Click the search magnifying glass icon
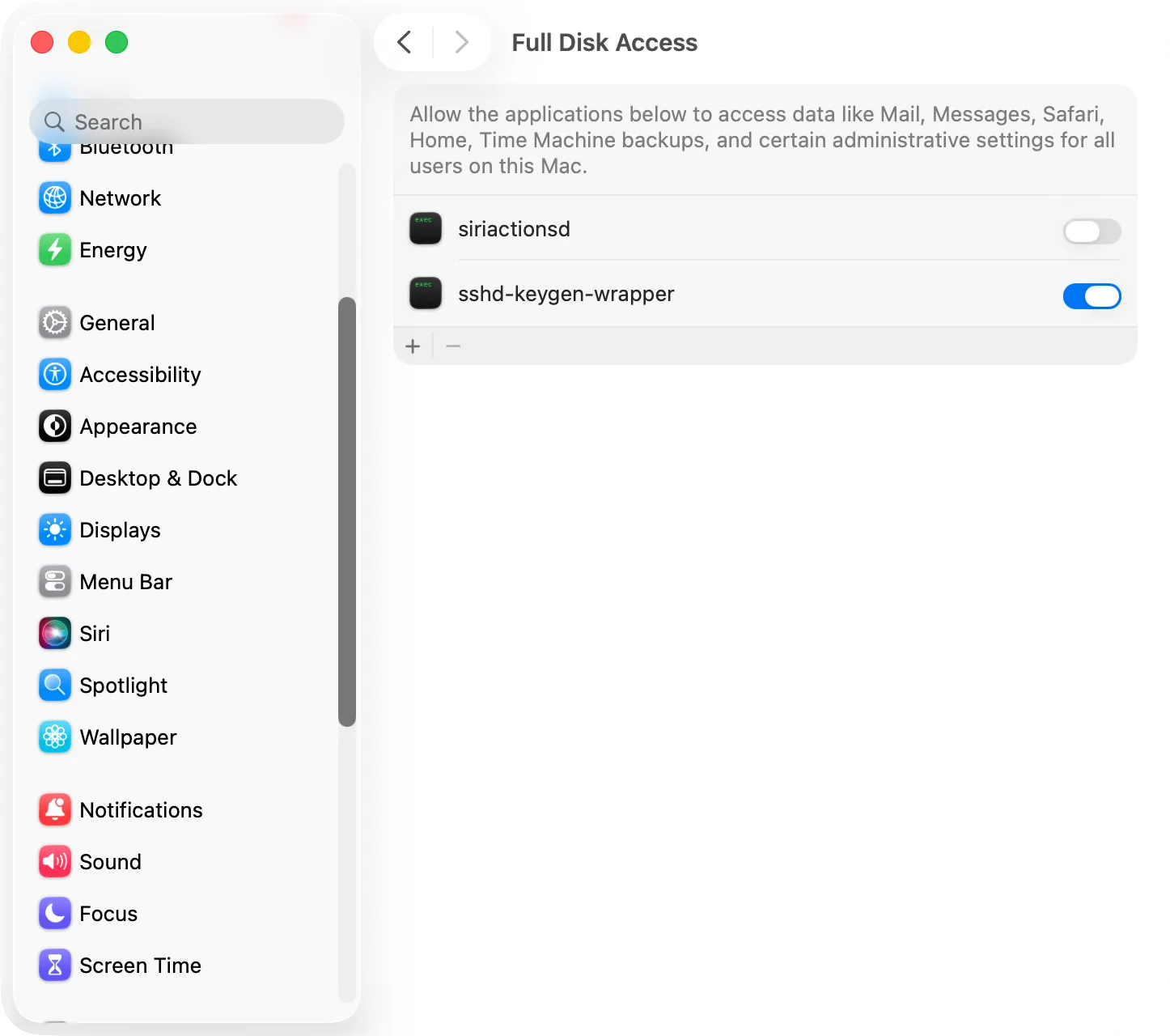The height and width of the screenshot is (1036, 1170). tap(54, 122)
